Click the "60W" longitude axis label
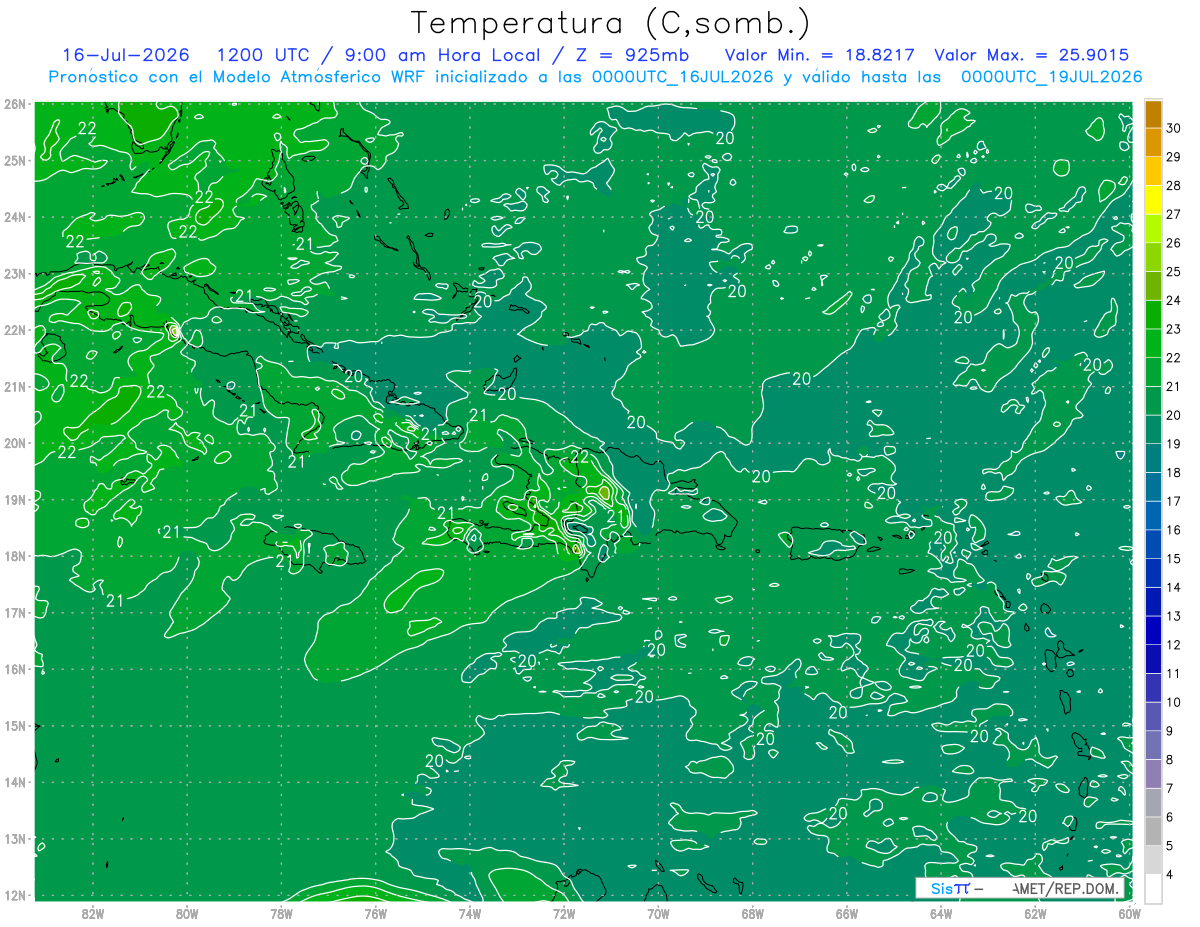1200x927 pixels. 1129,914
